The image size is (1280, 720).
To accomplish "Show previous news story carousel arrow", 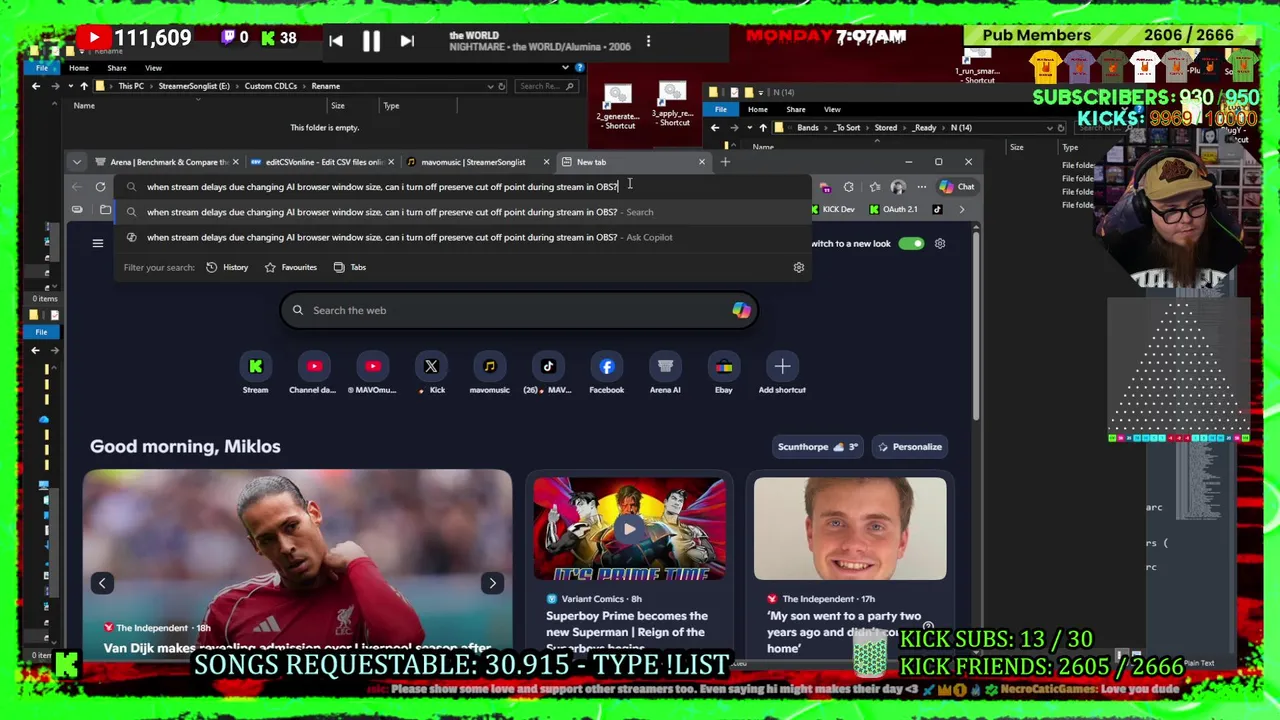I will click(x=102, y=583).
